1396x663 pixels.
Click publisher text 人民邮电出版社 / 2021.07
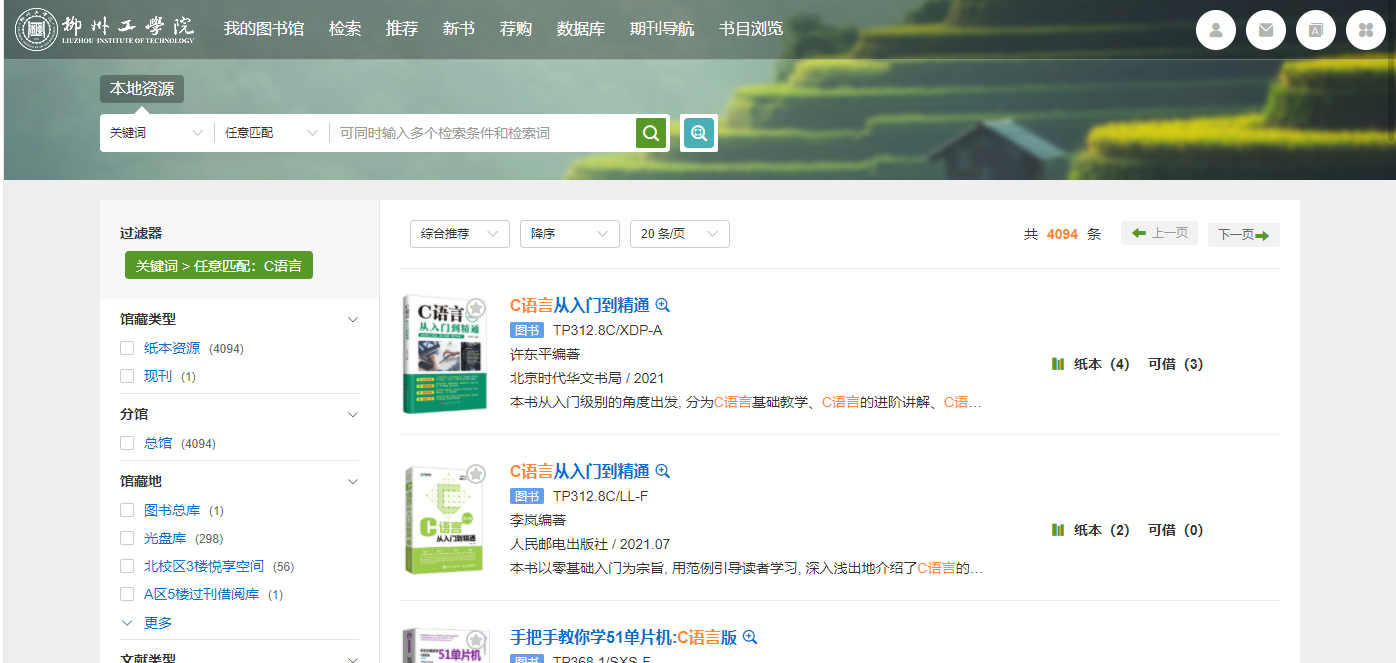590,544
